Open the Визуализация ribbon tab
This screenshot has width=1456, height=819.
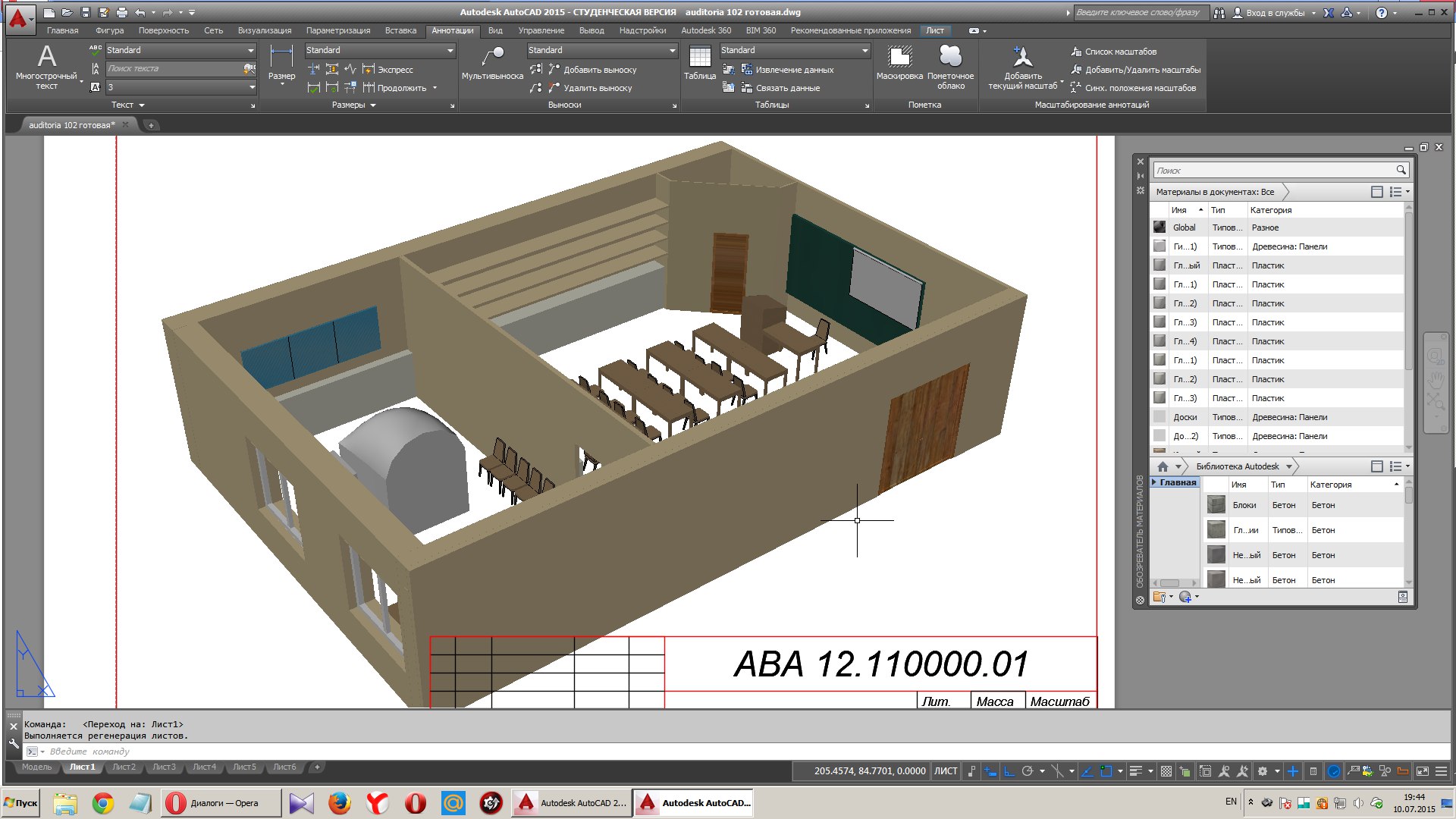[x=264, y=30]
